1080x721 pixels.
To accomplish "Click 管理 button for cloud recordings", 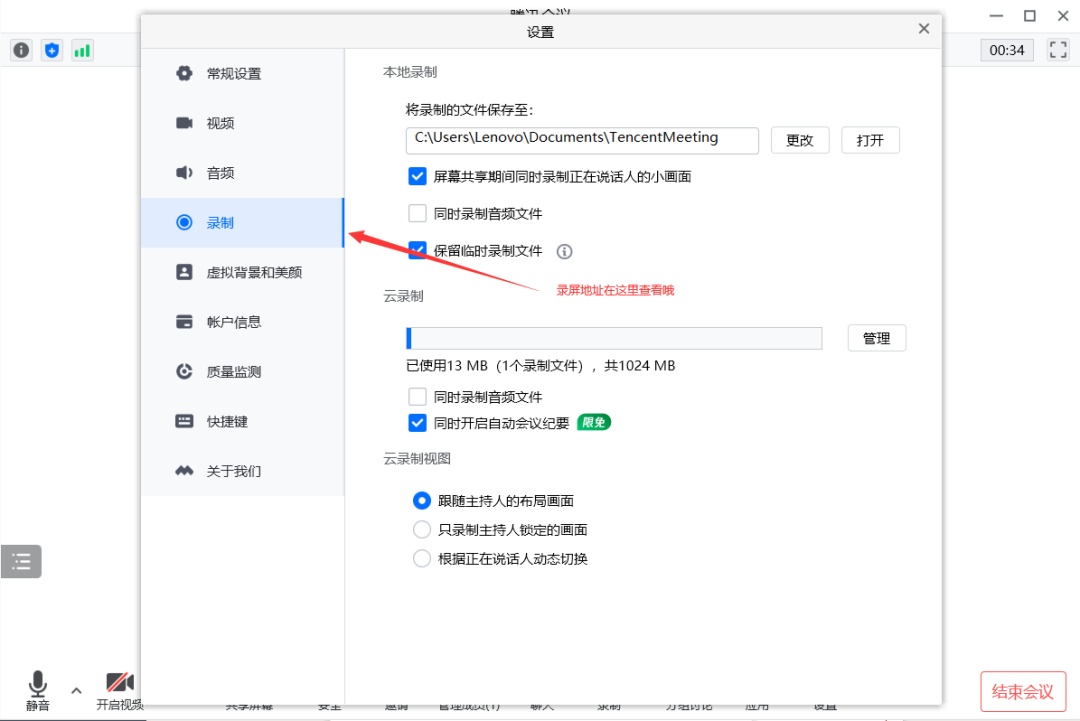I will [876, 338].
